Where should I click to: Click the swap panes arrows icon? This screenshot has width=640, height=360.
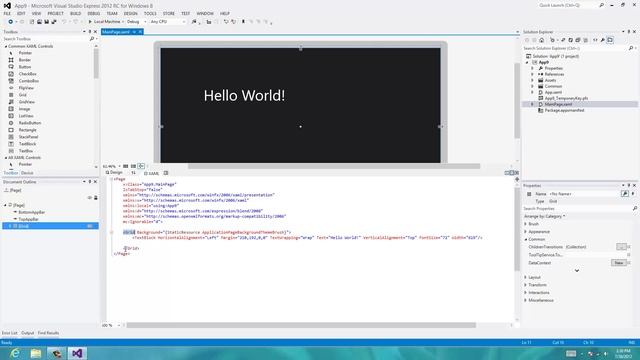pos(133,173)
